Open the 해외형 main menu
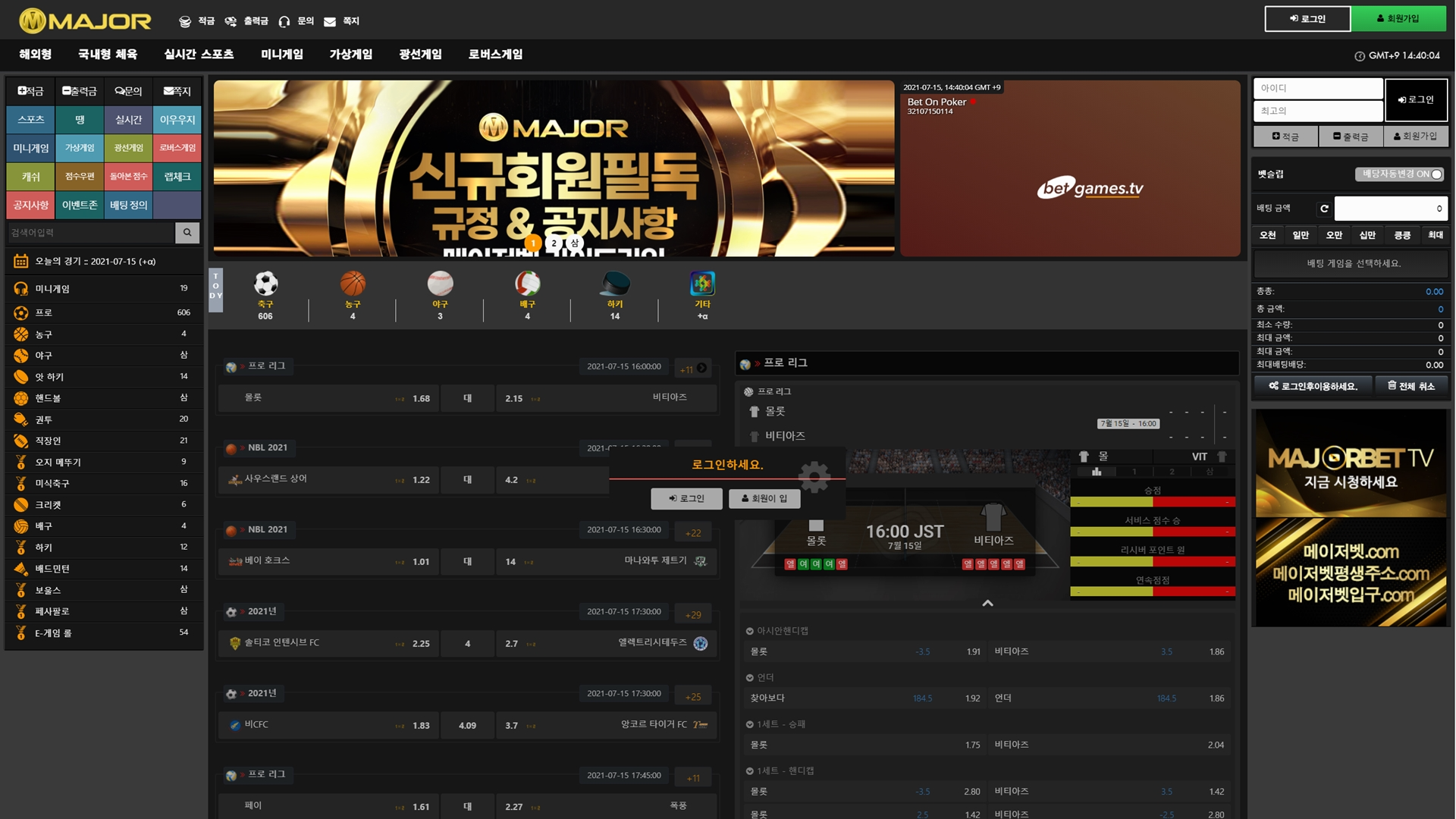This screenshot has height=819, width=1456. 35,55
